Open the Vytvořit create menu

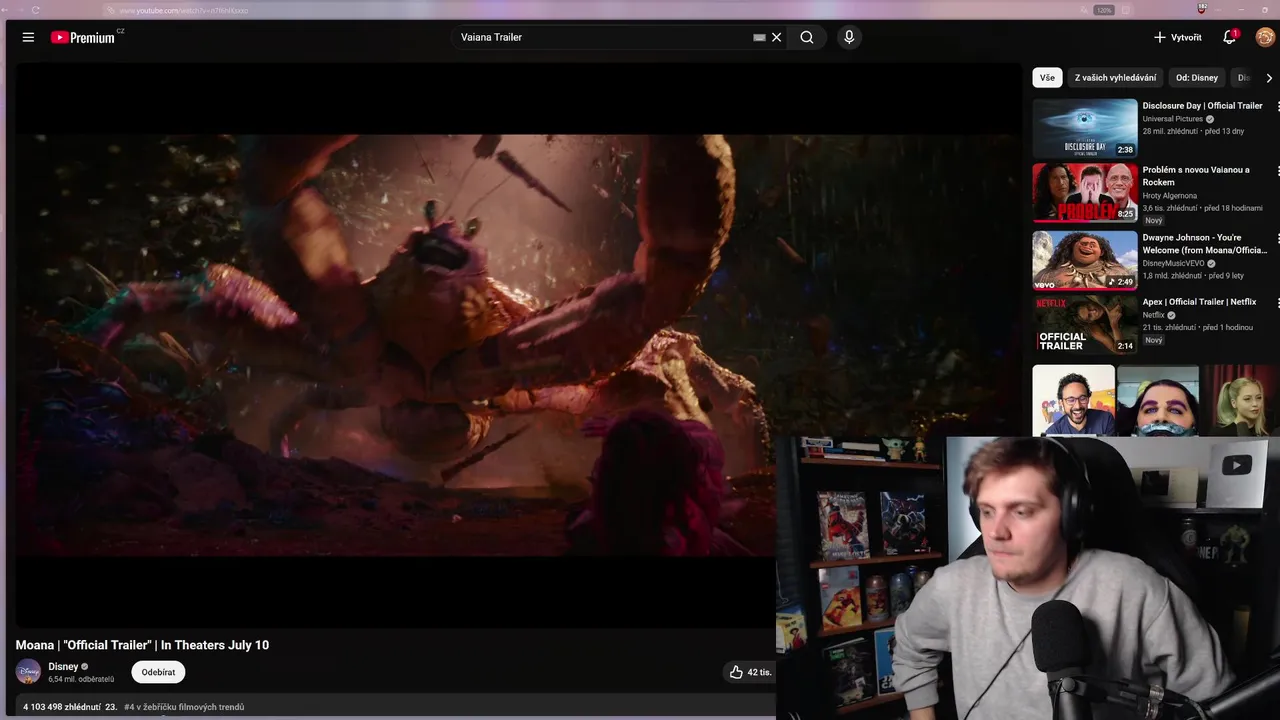pos(1177,37)
